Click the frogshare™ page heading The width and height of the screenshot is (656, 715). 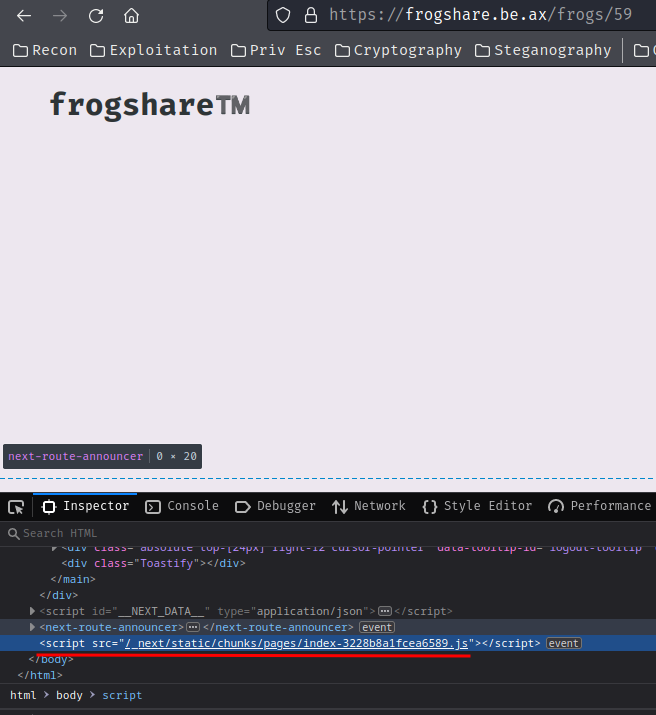150,104
